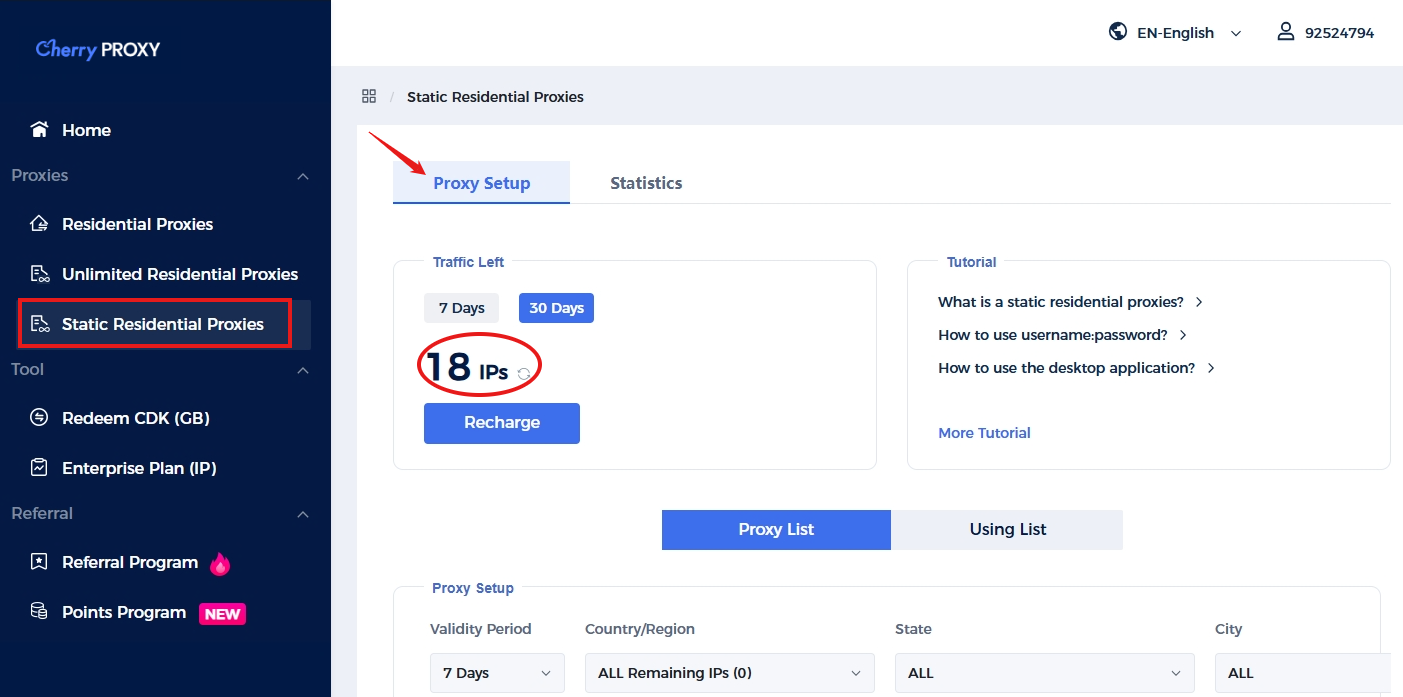
Task: Select the 7 Days traffic option
Action: tap(461, 308)
